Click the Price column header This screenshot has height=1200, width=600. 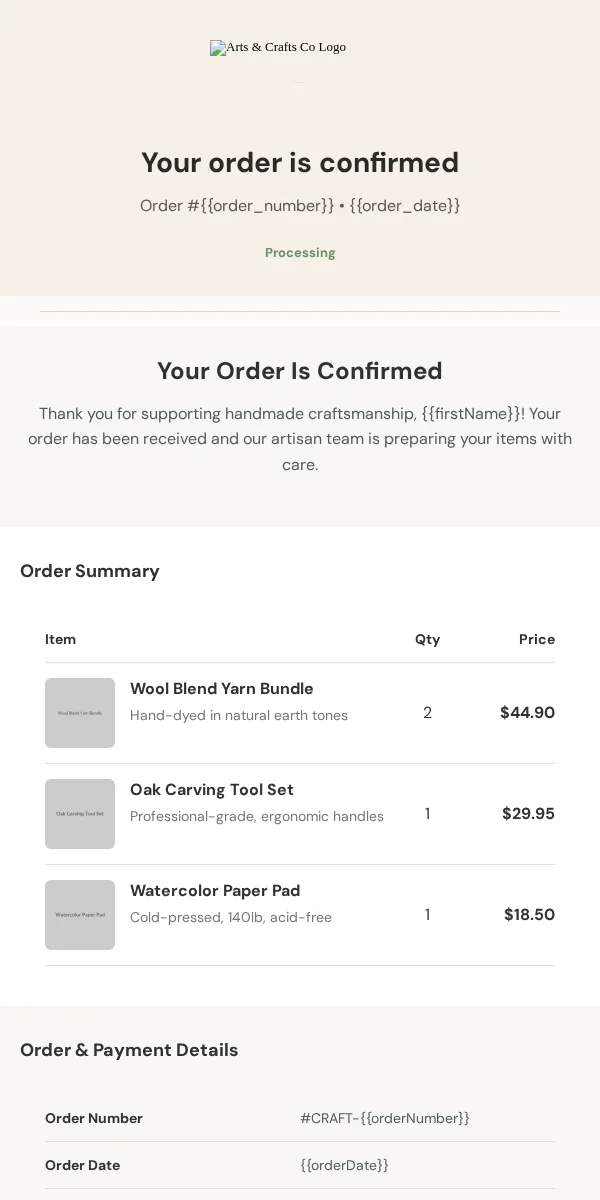tap(537, 639)
